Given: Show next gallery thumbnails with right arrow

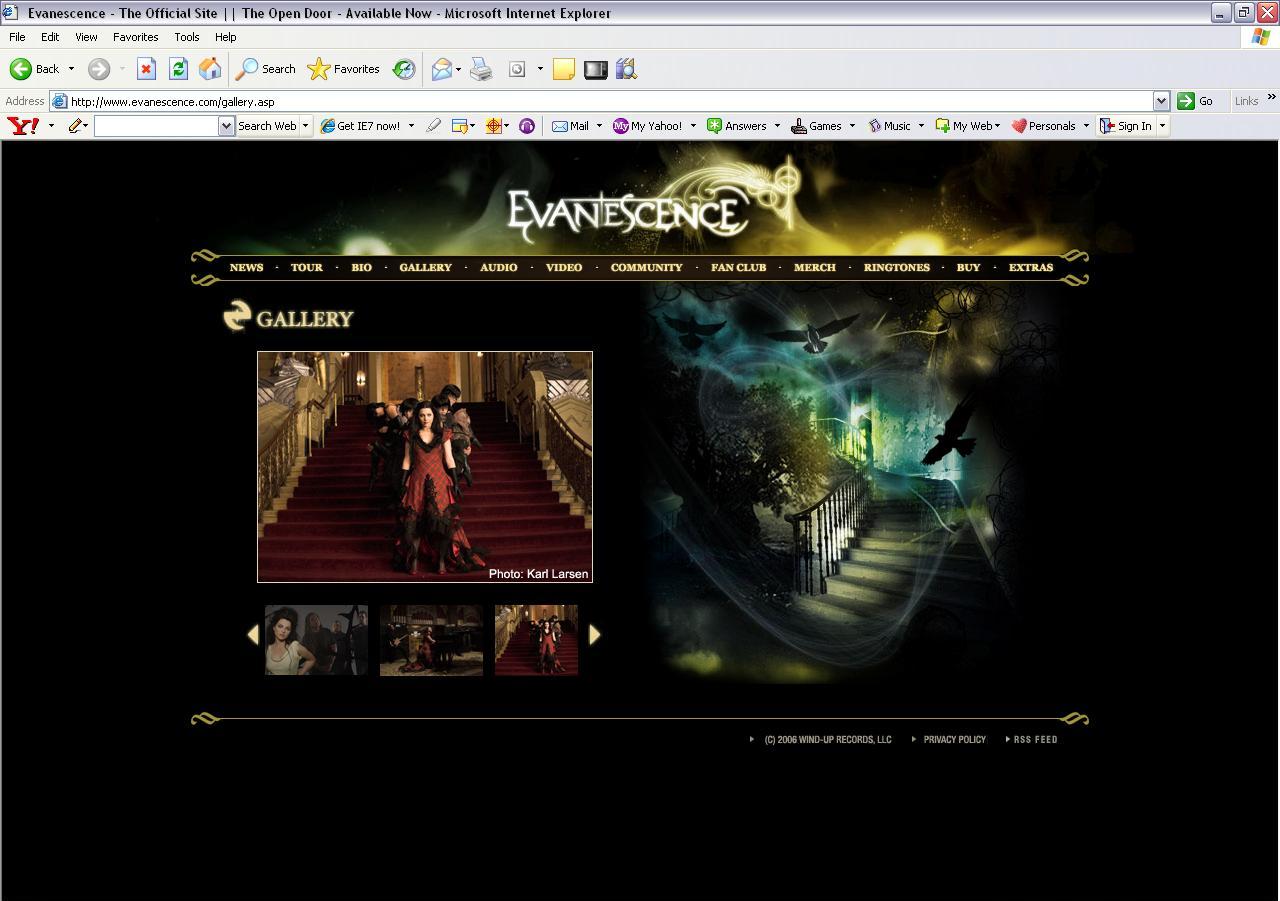Looking at the screenshot, I should 595,635.
